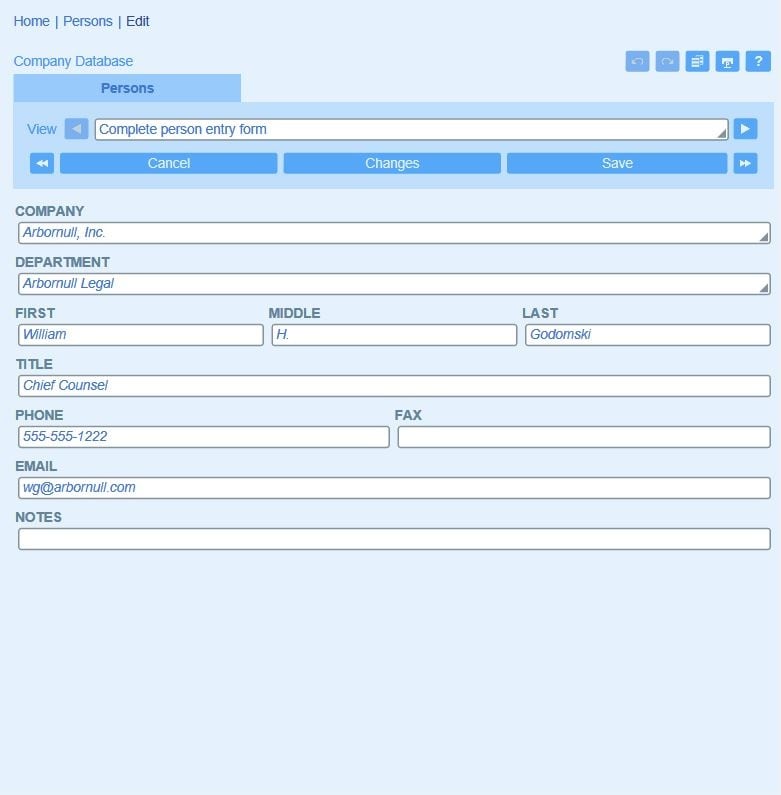
Task: Open Persons breadcrumb link
Action: tap(88, 21)
